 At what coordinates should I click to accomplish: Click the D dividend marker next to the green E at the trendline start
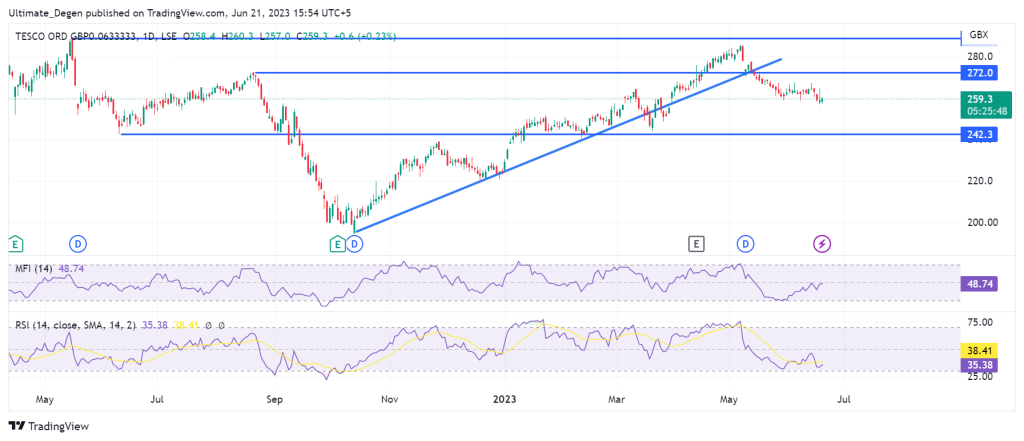(354, 244)
